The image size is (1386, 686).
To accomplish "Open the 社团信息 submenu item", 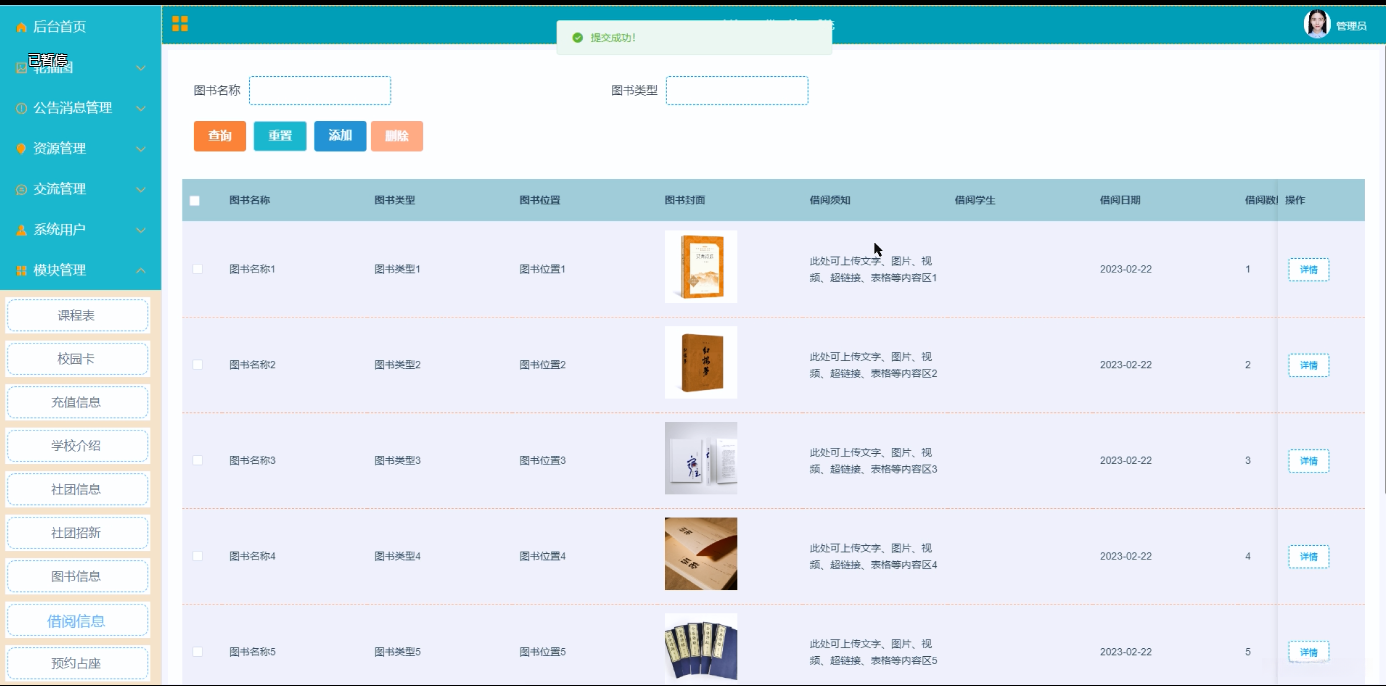I will (77, 489).
